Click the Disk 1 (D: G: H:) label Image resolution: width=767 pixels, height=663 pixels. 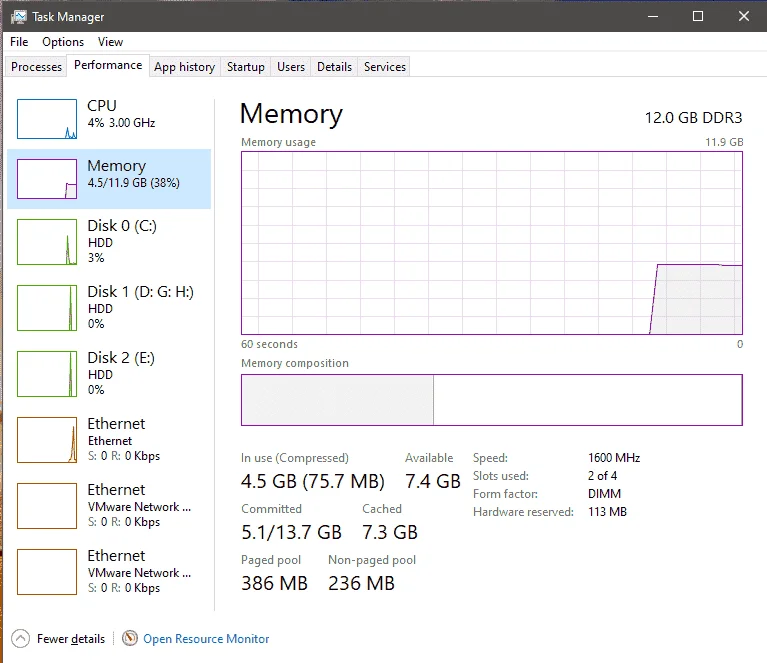140,292
